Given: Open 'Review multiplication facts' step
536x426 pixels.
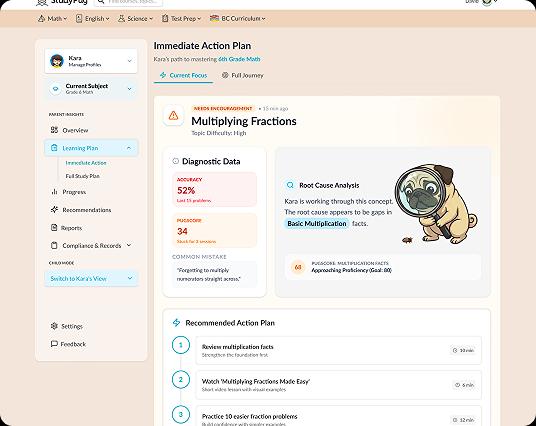Looking at the screenshot, I should click(338, 350).
